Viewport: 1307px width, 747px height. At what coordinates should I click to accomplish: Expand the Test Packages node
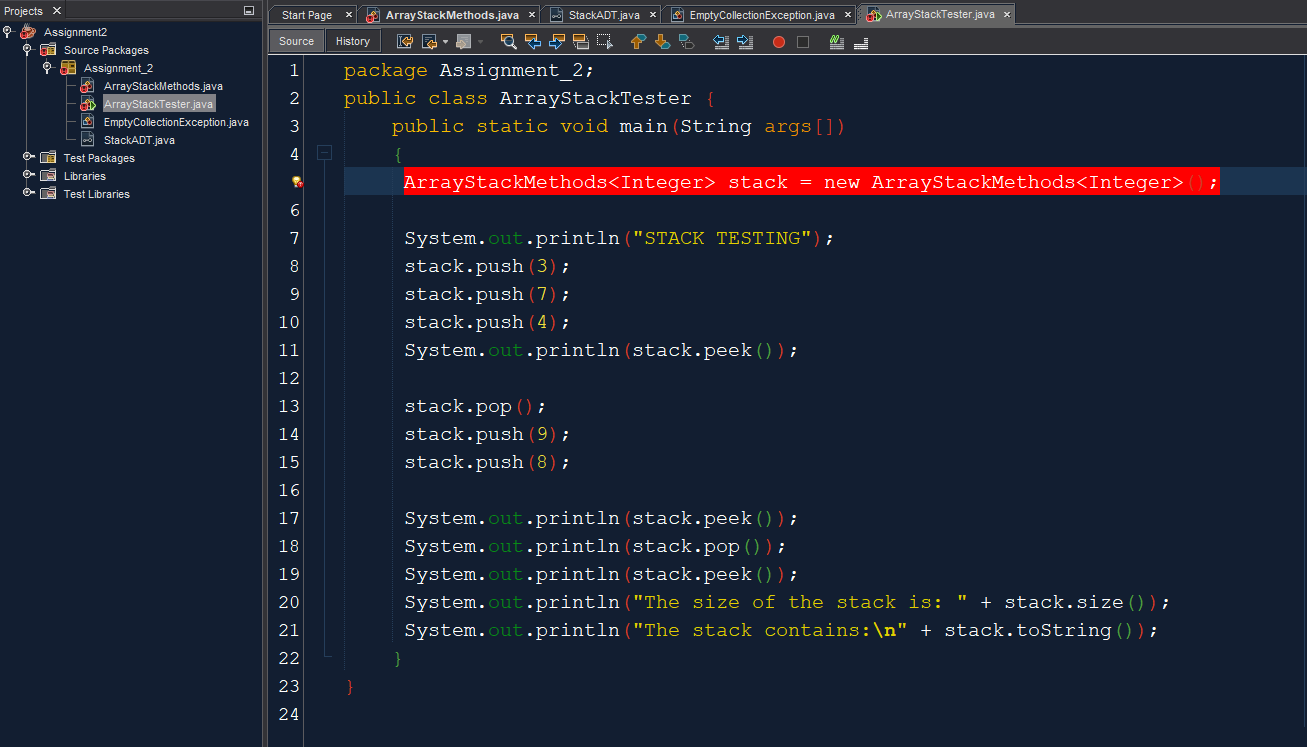point(30,158)
